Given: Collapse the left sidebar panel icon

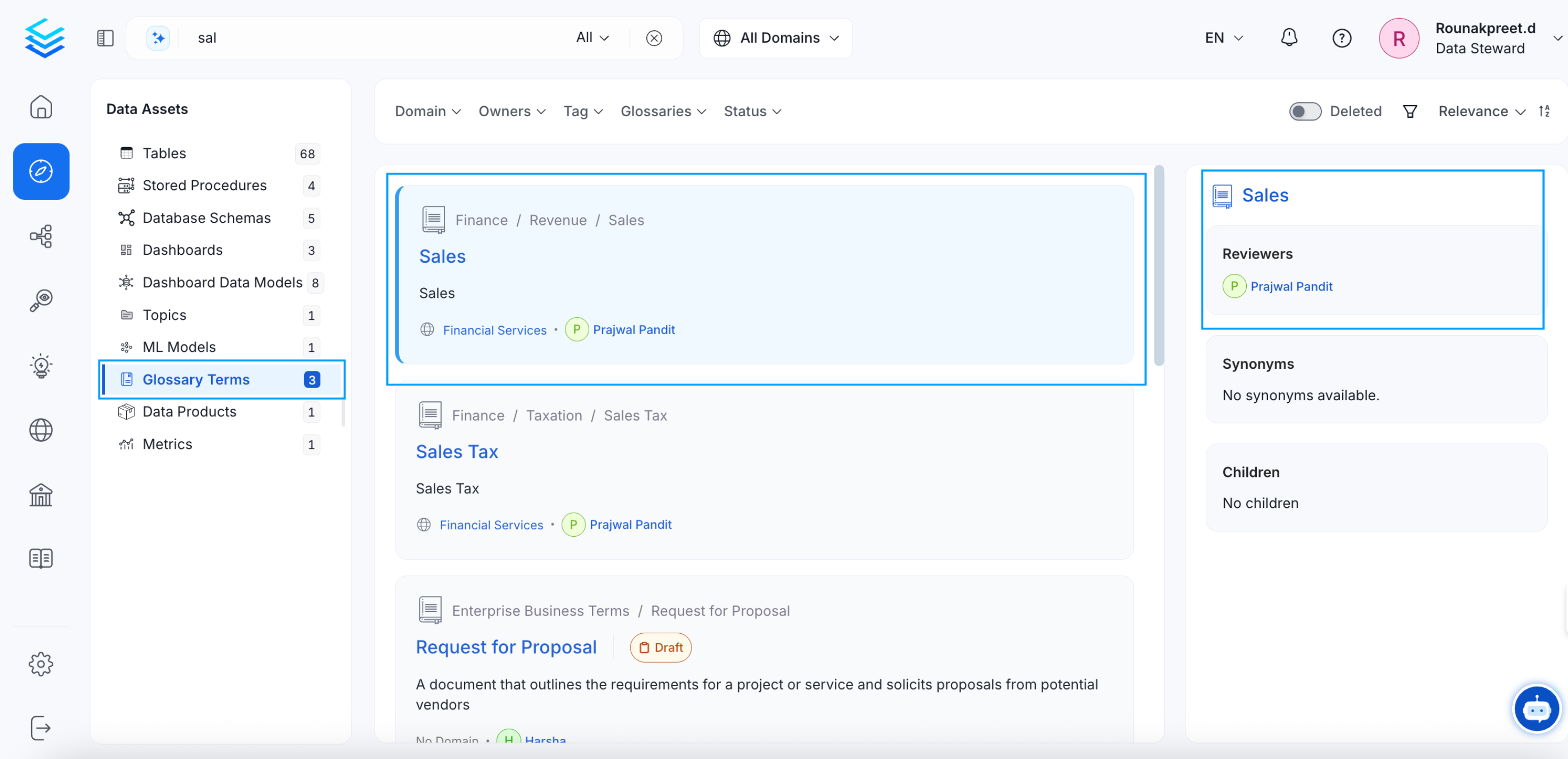Looking at the screenshot, I should coord(105,38).
